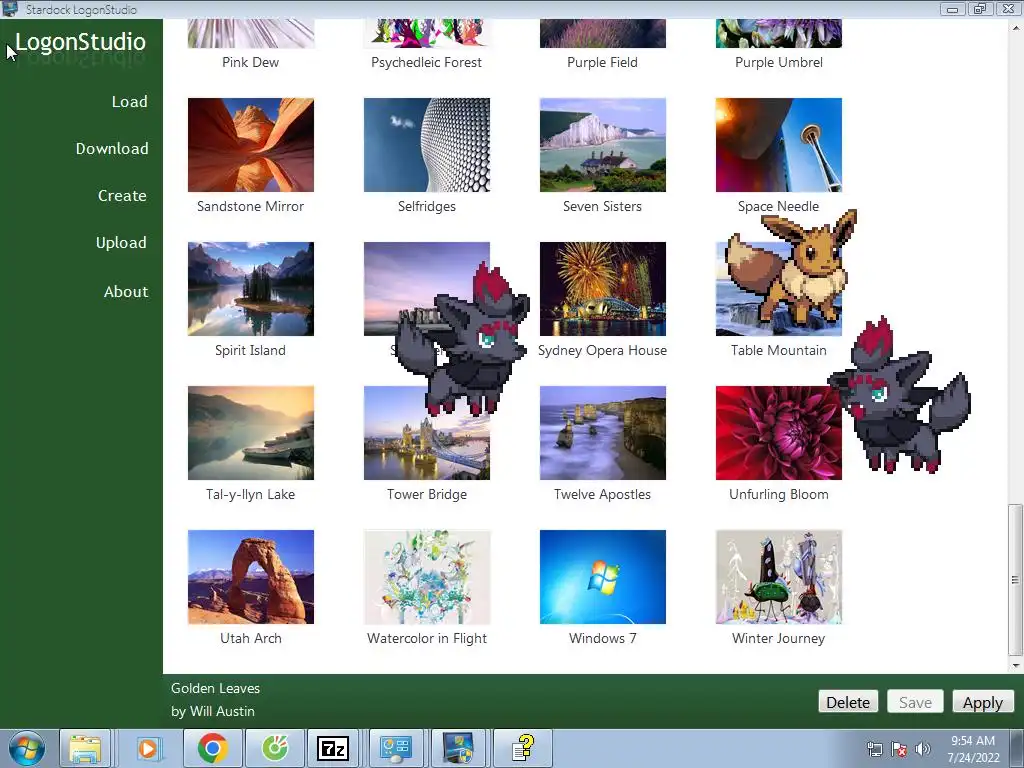Open the Control Panel taskbar icon
Image resolution: width=1024 pixels, height=768 pixels.
click(395, 748)
